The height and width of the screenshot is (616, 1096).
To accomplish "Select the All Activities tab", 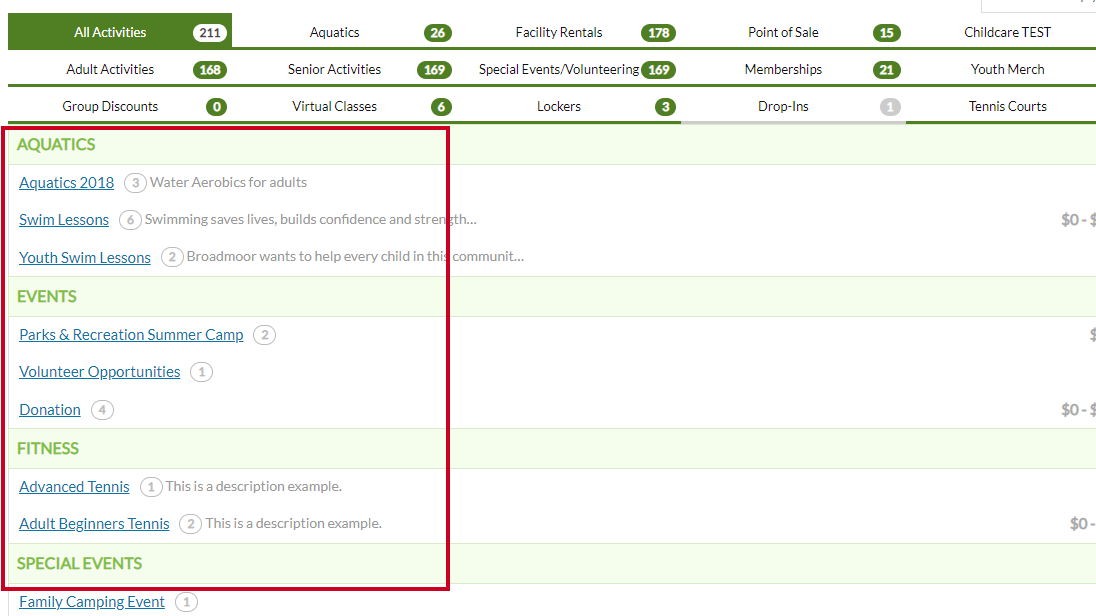I will (120, 31).
